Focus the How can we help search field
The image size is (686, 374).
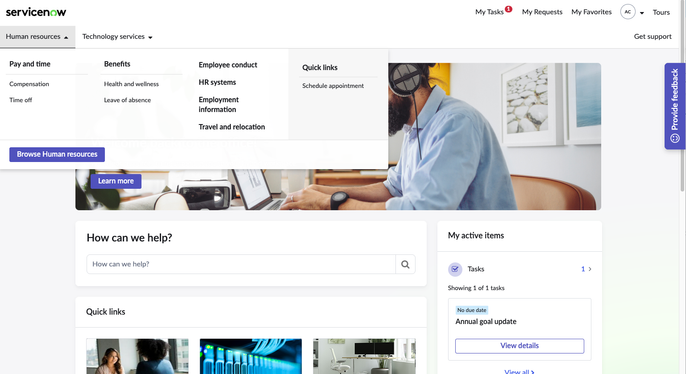241,264
